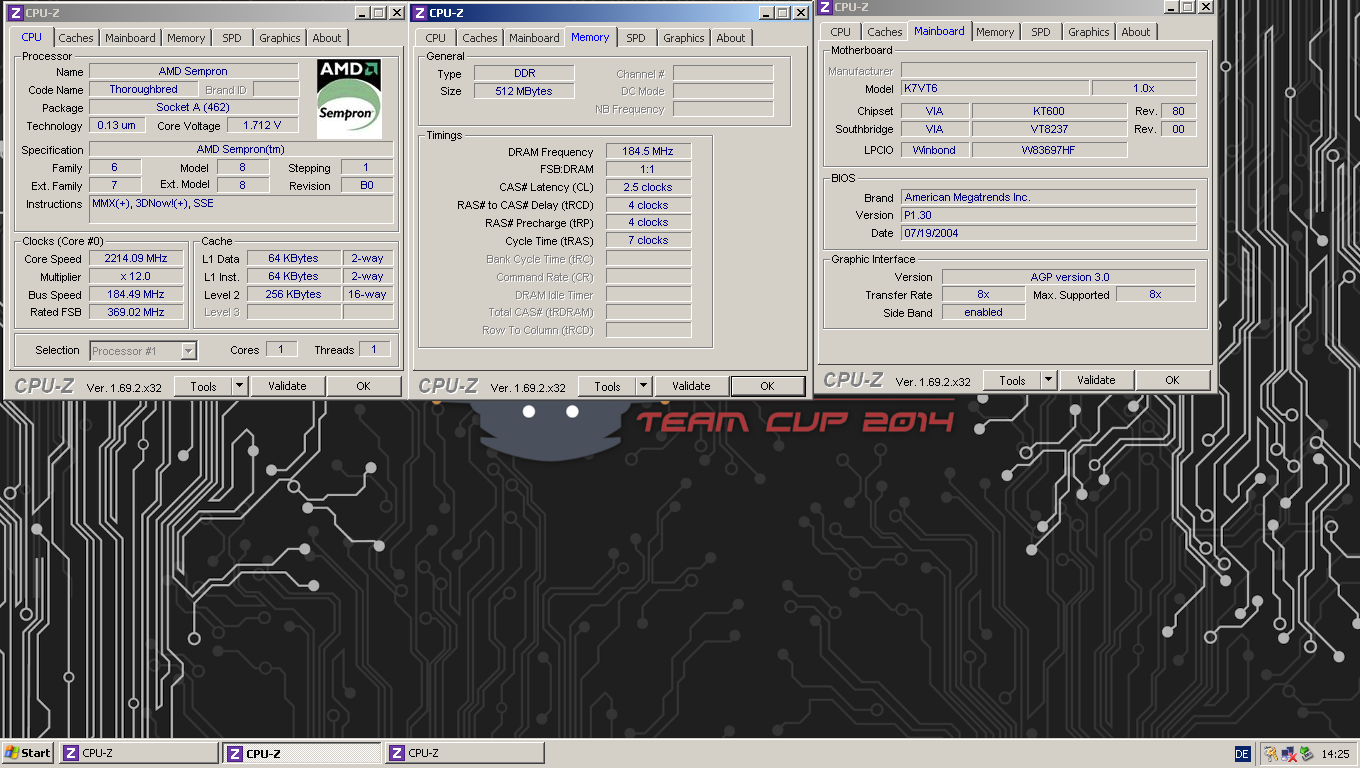Open the Processor #1 selection combo box
The width and height of the screenshot is (1360, 768).
pos(143,350)
